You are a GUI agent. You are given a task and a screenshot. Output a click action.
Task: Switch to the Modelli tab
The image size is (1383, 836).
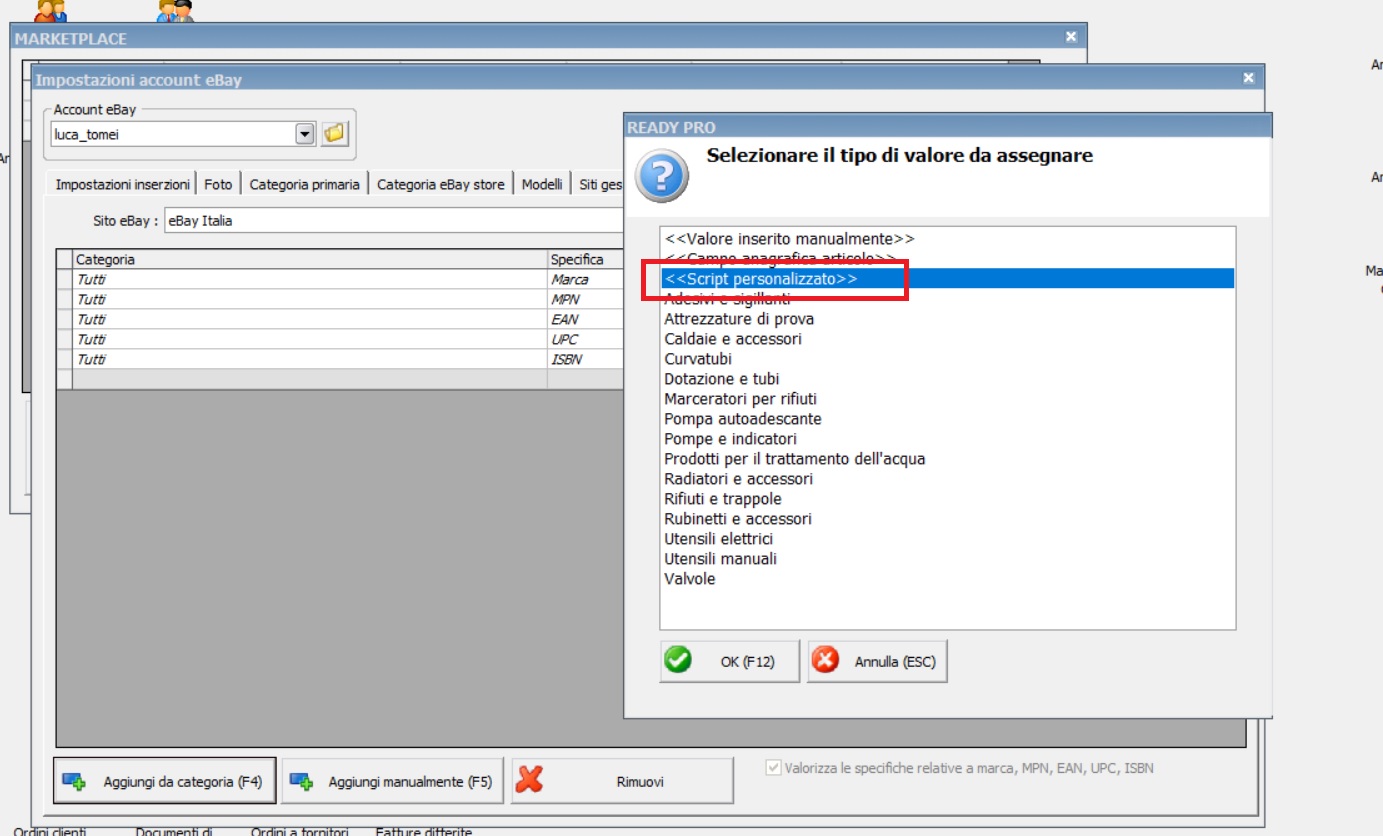(x=542, y=184)
